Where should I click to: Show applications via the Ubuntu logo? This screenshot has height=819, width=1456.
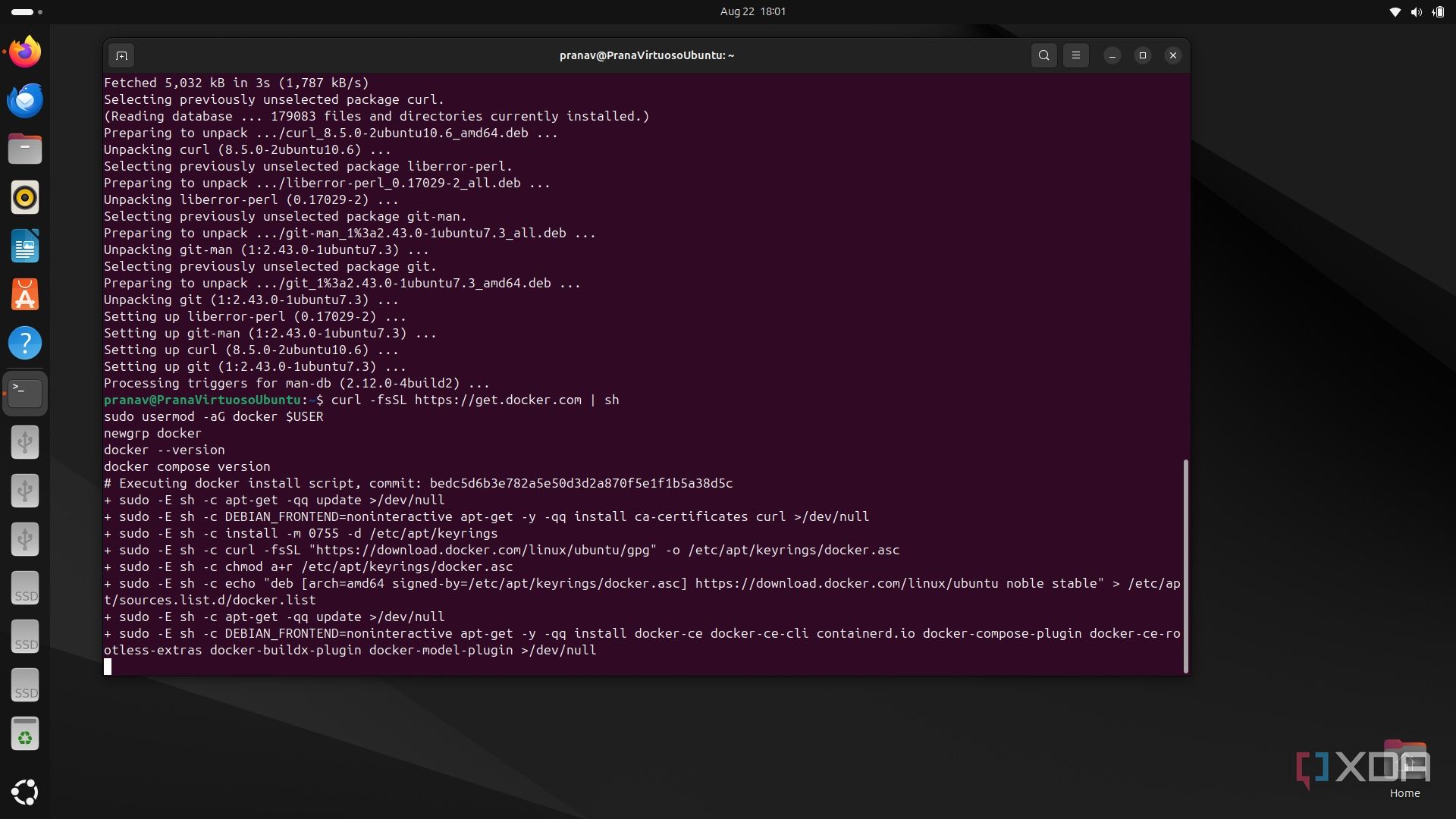25,792
